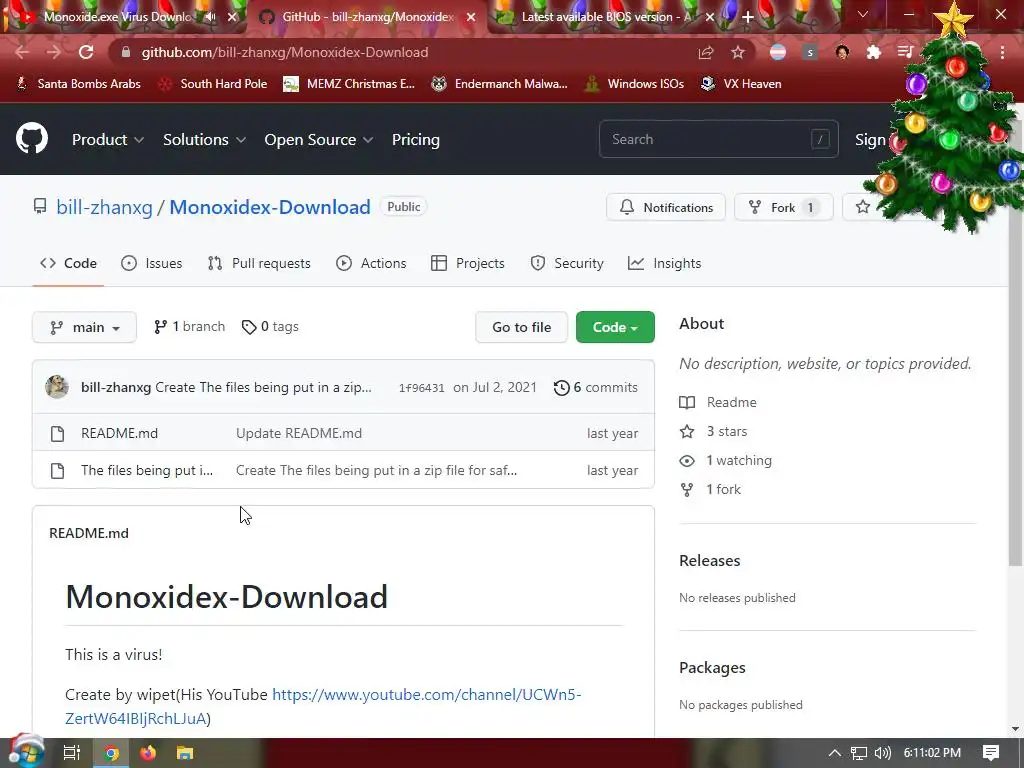The image size is (1024, 768).
Task: Open a new browser tab
Action: pyautogui.click(x=748, y=17)
